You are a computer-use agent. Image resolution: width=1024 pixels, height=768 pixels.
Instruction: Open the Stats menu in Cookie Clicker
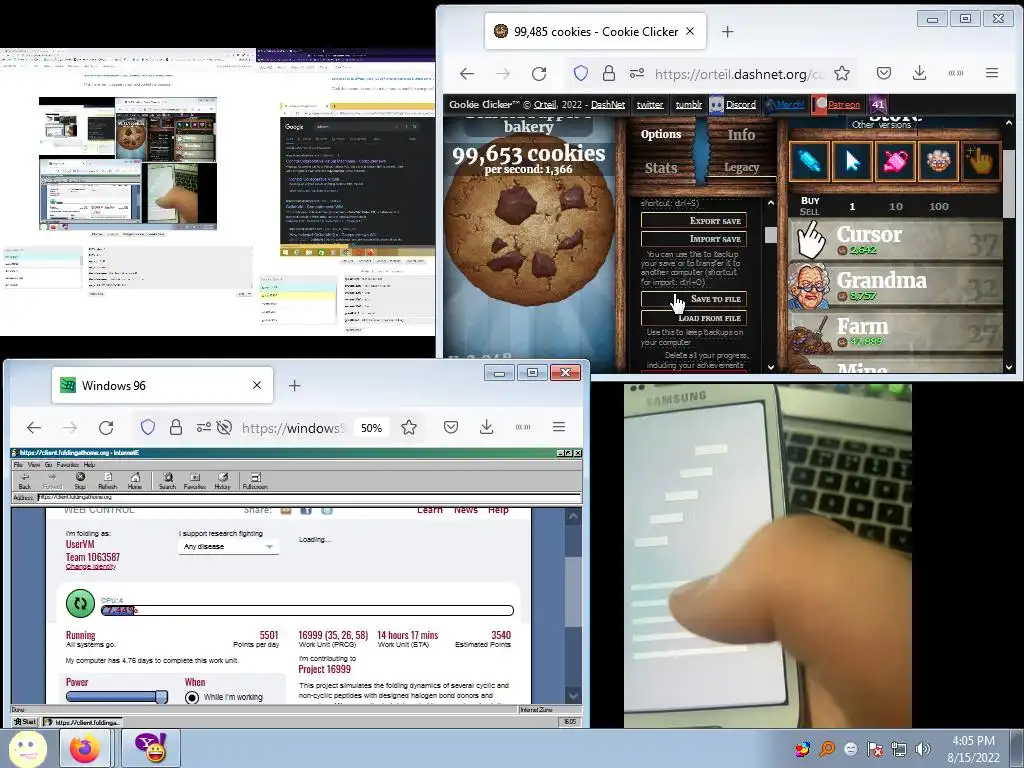(x=660, y=168)
